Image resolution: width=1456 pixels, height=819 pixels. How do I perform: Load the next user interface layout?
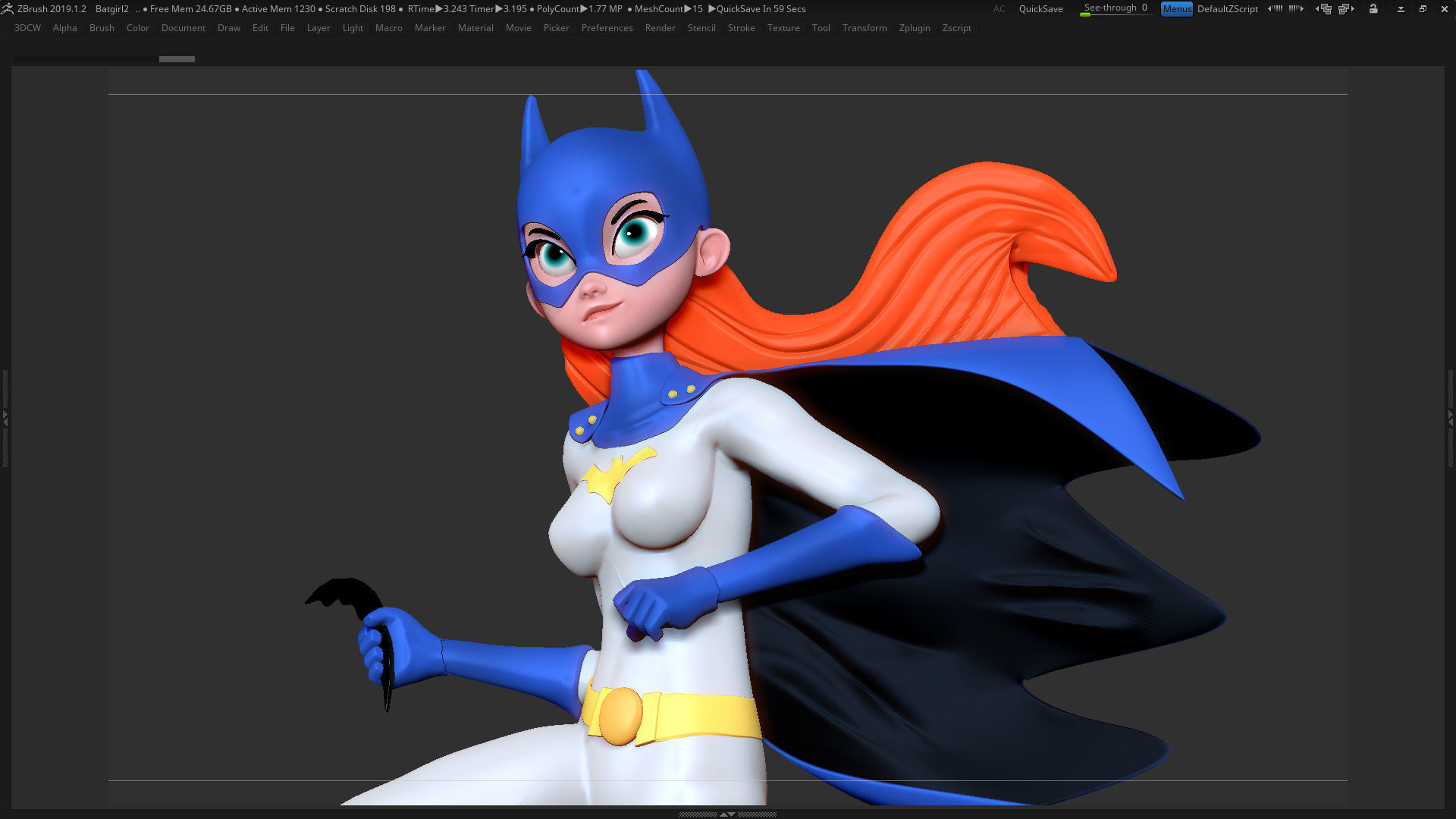click(x=1347, y=9)
